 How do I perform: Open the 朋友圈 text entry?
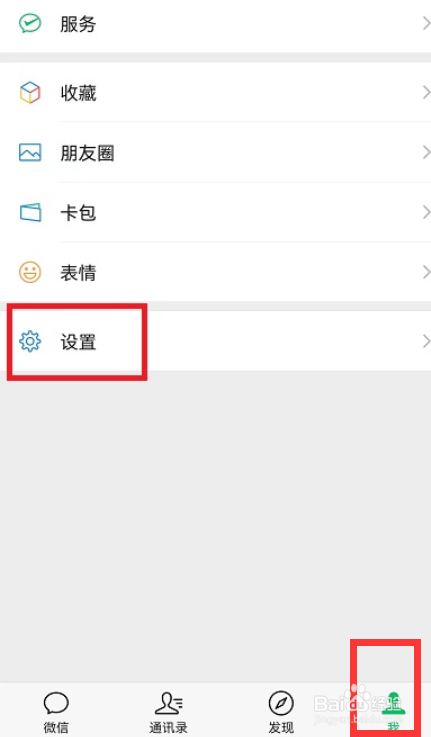coord(87,153)
